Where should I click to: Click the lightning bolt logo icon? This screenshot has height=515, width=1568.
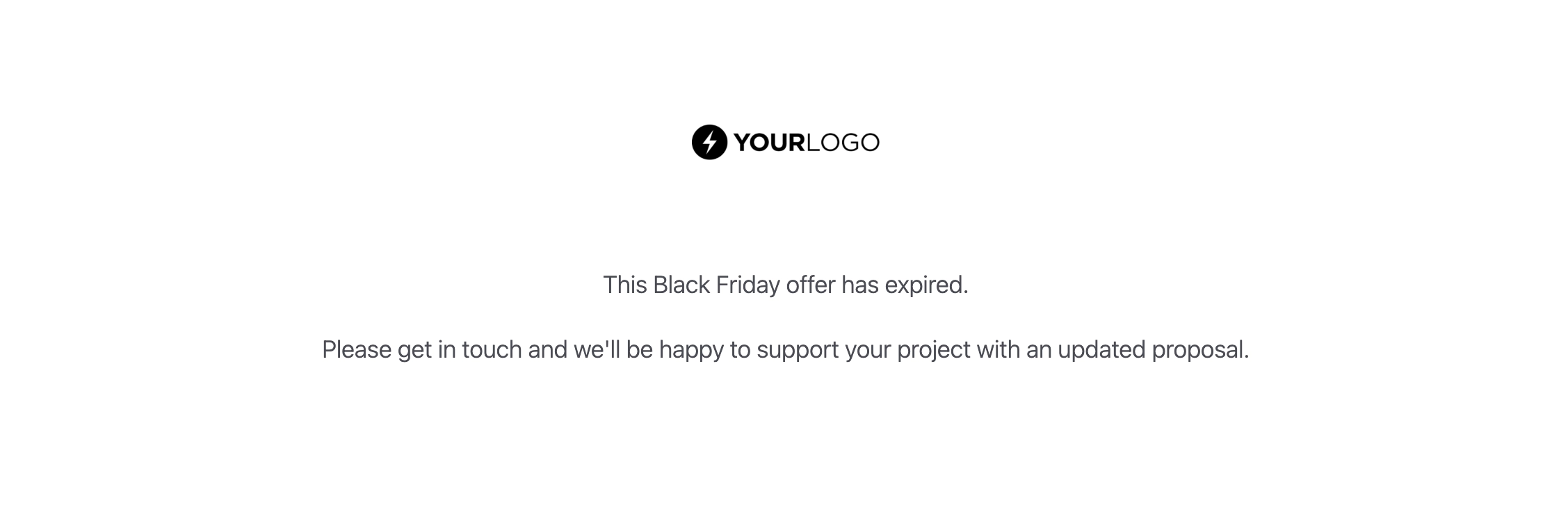tap(709, 143)
